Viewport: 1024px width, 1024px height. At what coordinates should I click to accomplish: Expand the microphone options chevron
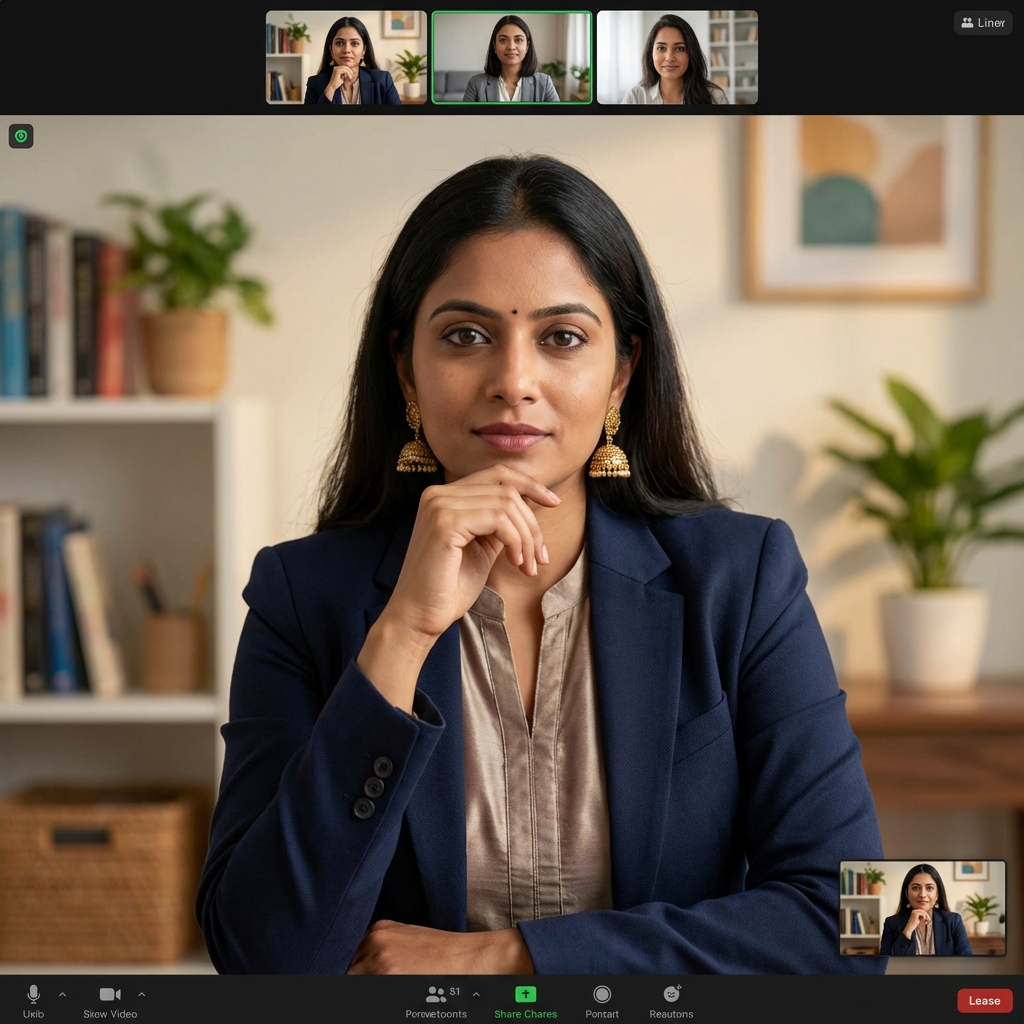pos(62,994)
